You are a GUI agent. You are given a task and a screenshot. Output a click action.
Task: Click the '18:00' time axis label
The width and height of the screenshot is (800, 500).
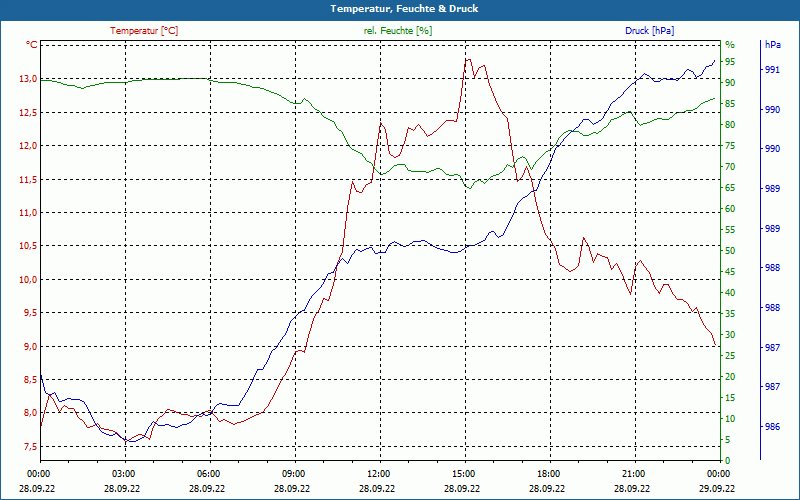(x=547, y=473)
